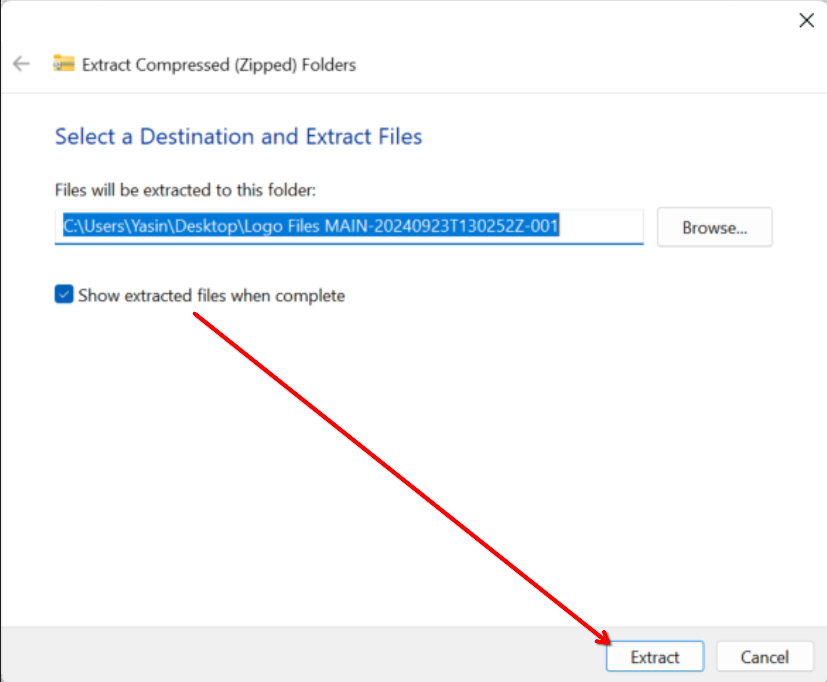The image size is (827, 682).
Task: Click 'Files will be extracted to this folder:' label
Action: pyautogui.click(x=185, y=190)
